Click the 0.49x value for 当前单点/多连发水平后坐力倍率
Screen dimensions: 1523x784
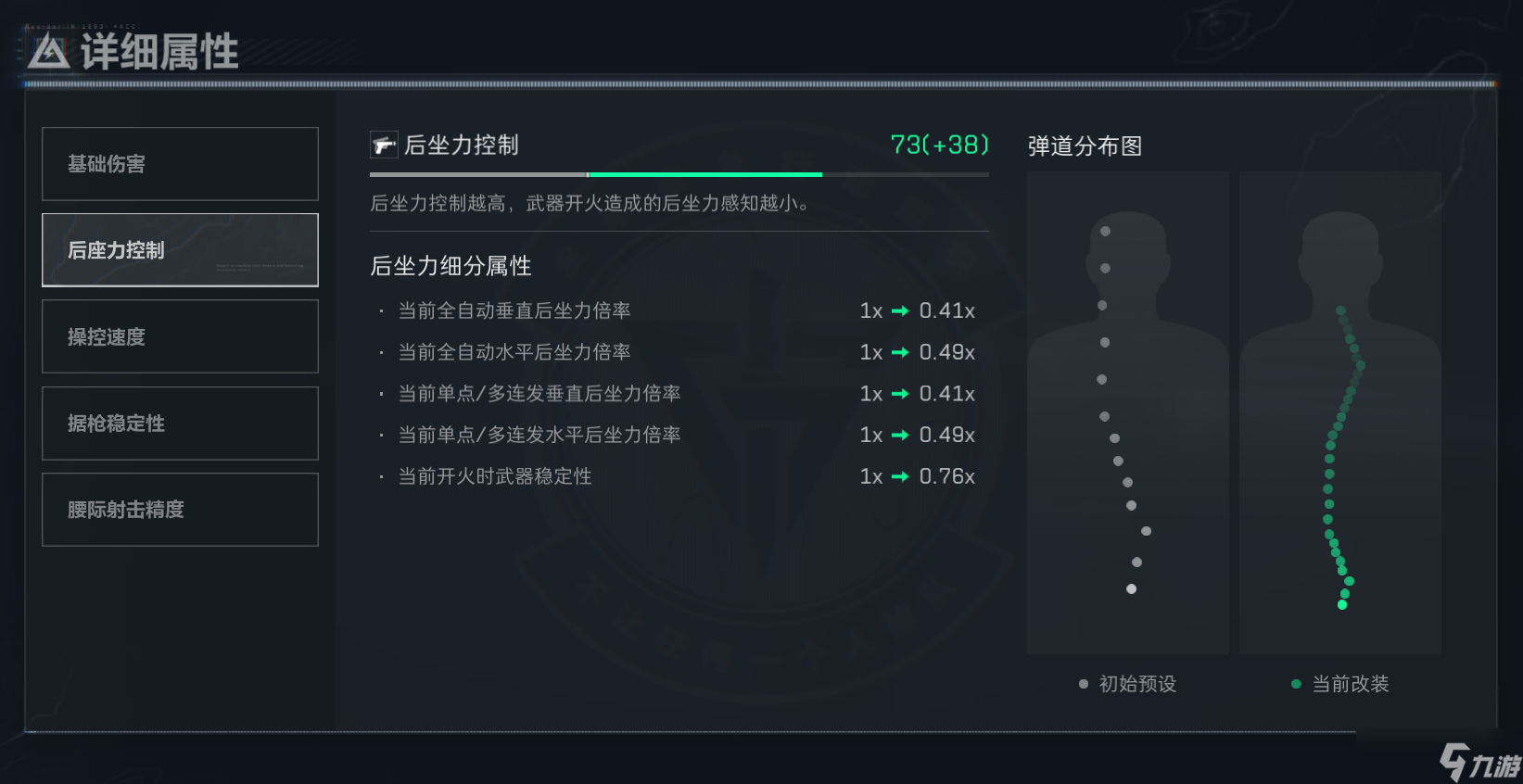(x=946, y=435)
